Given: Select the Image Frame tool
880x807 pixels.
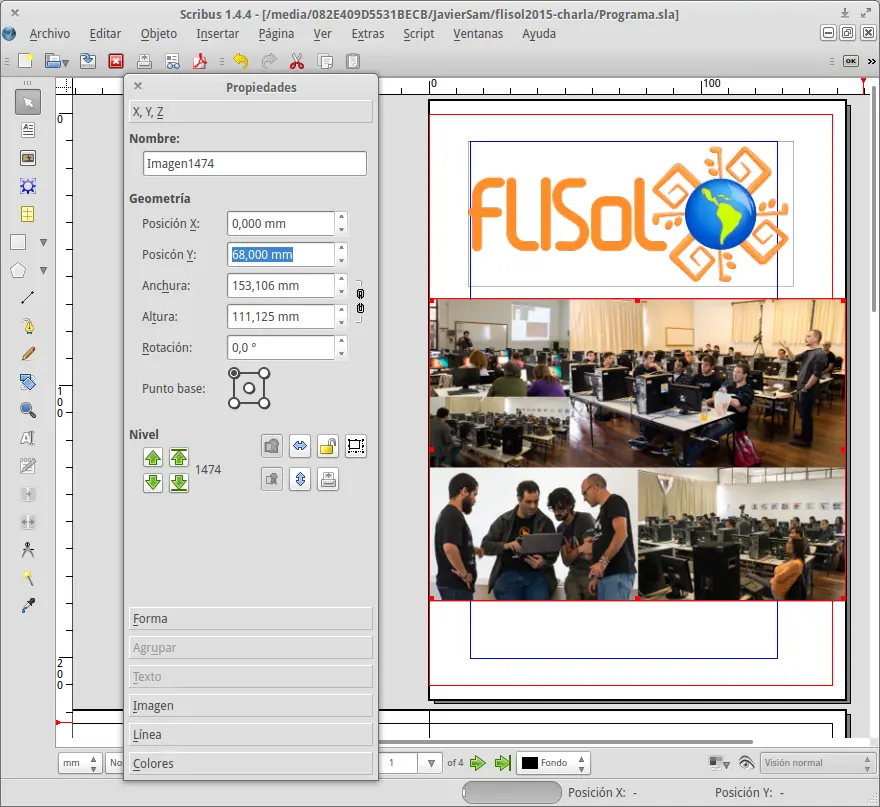Looking at the screenshot, I should [x=28, y=158].
